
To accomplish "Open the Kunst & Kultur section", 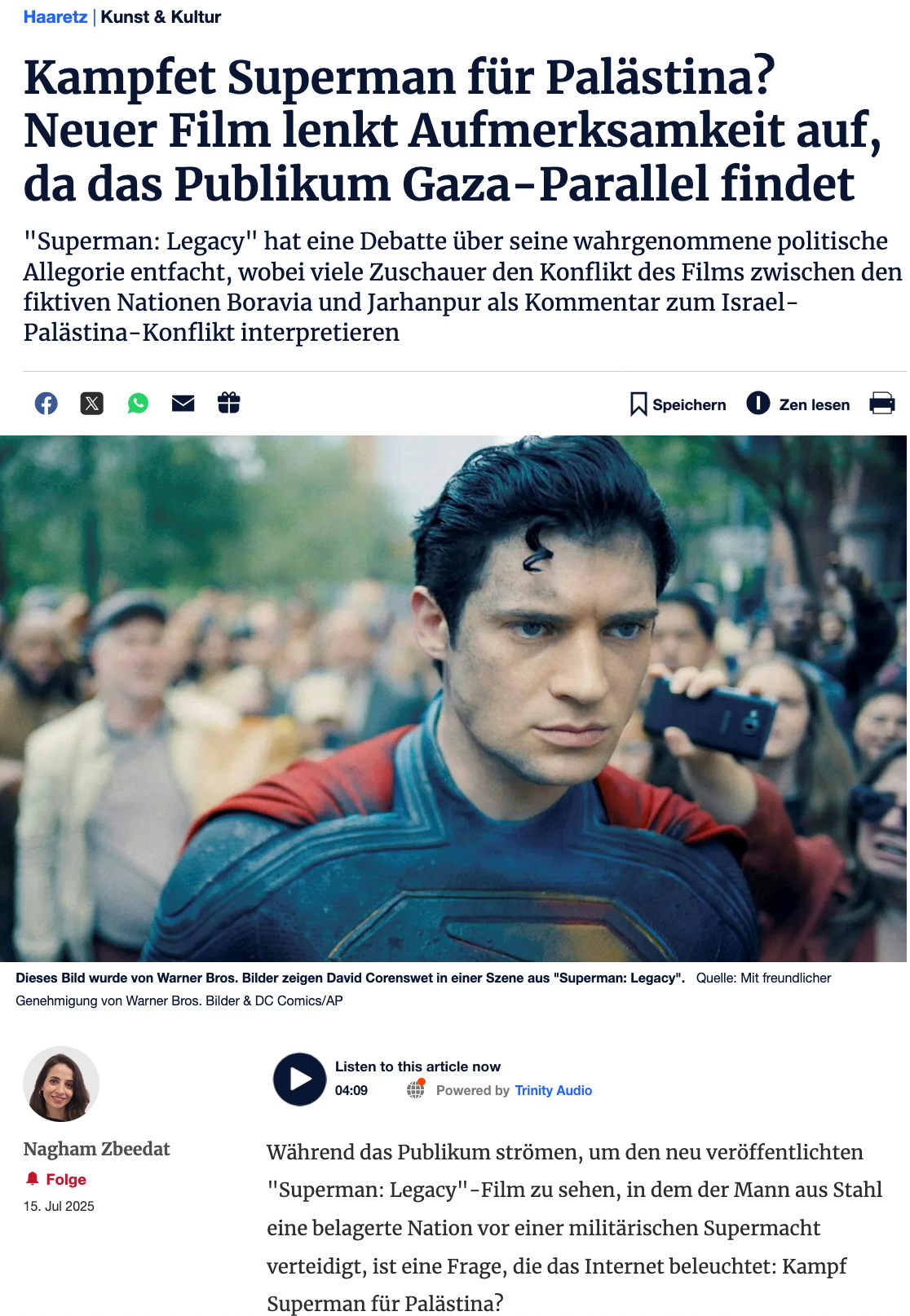I will point(161,17).
